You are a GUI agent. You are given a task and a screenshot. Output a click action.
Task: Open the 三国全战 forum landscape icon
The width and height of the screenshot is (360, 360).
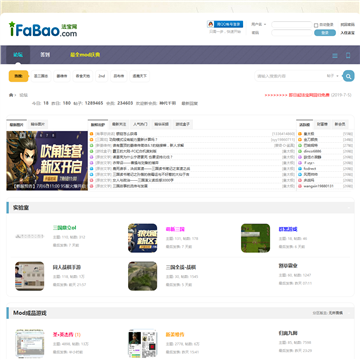[142, 276]
